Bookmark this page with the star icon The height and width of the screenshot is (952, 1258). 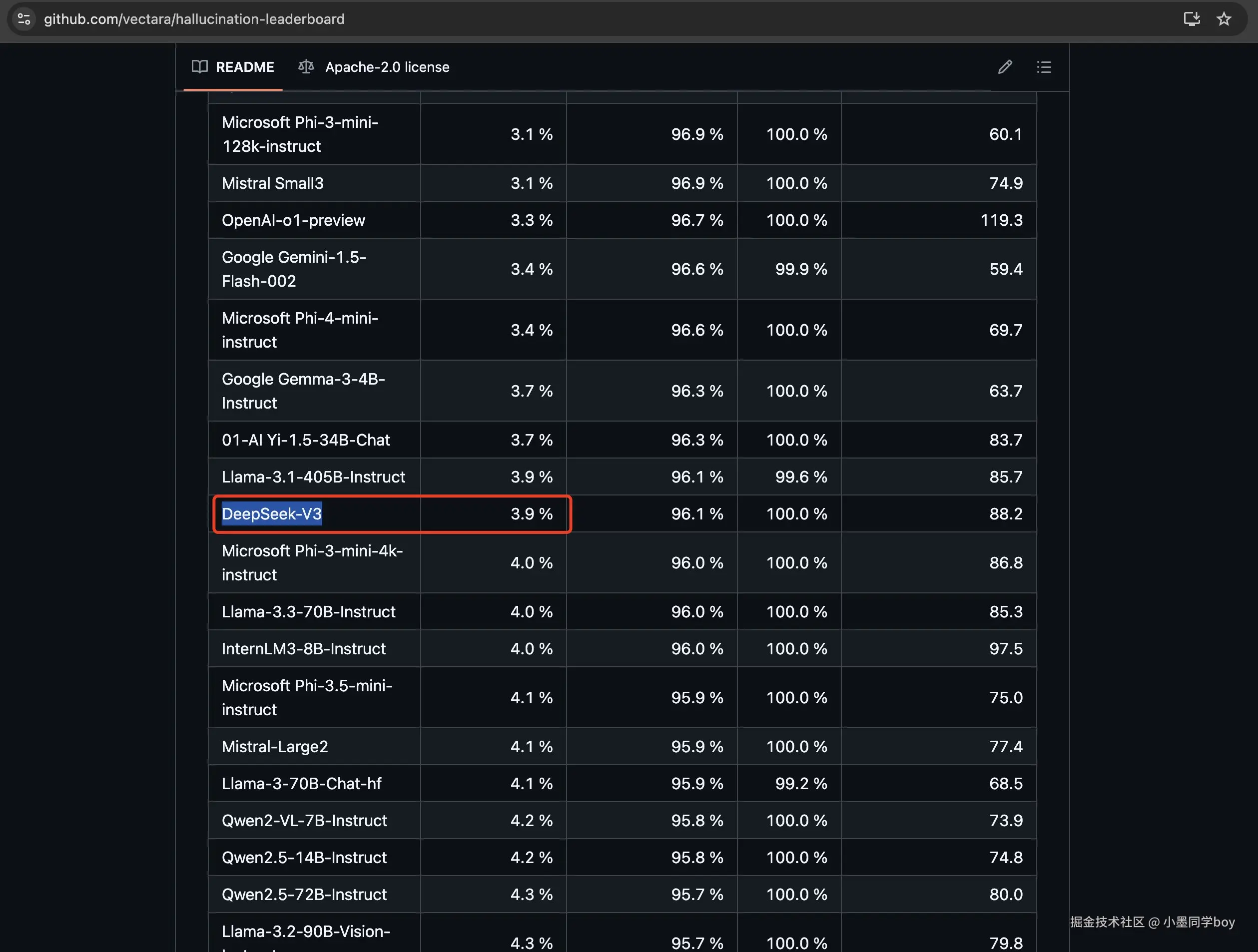coord(1224,19)
